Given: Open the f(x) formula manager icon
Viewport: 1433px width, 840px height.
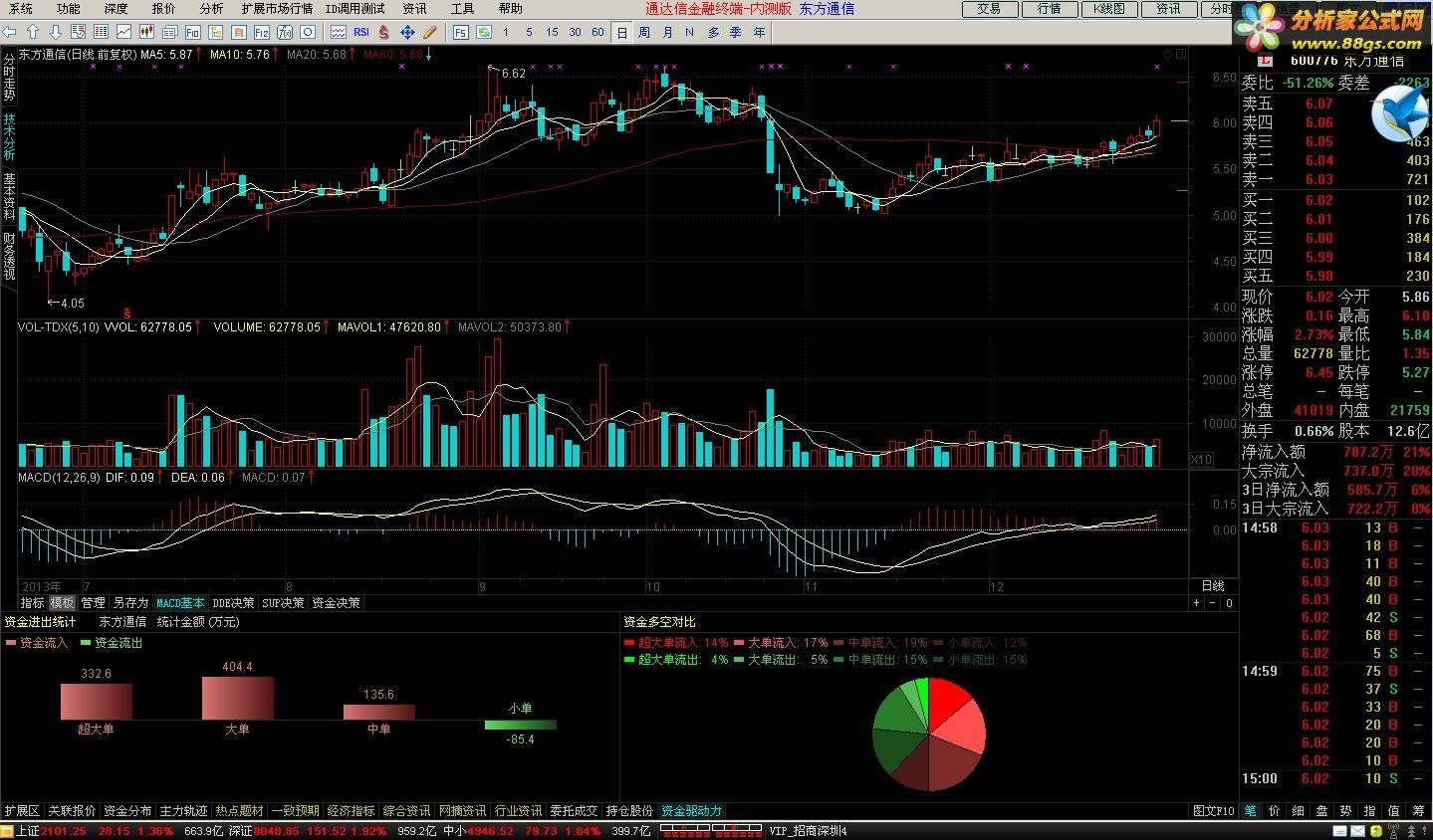Looking at the screenshot, I should pos(285,33).
